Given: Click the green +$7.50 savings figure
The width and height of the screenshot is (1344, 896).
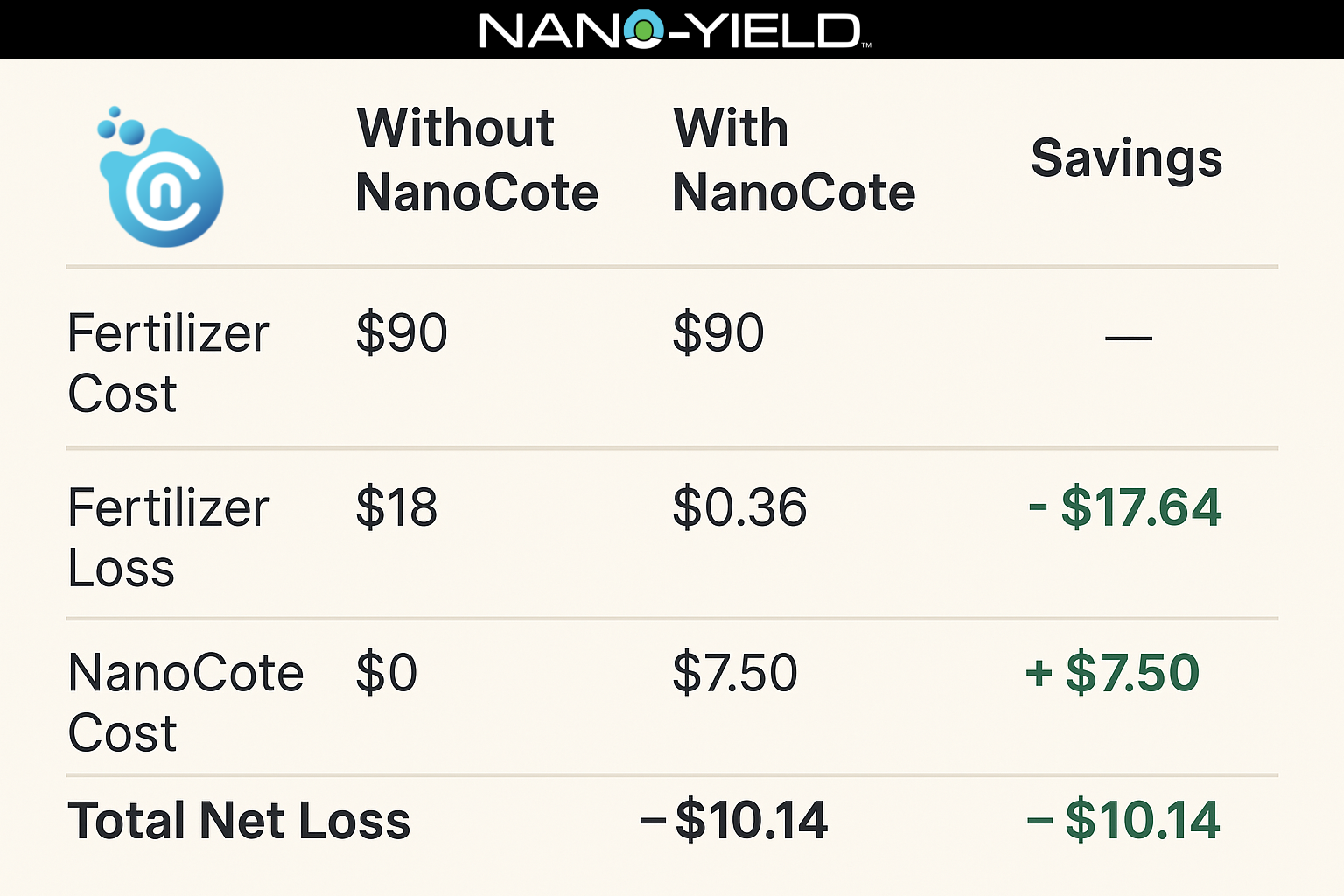Looking at the screenshot, I should [1112, 672].
